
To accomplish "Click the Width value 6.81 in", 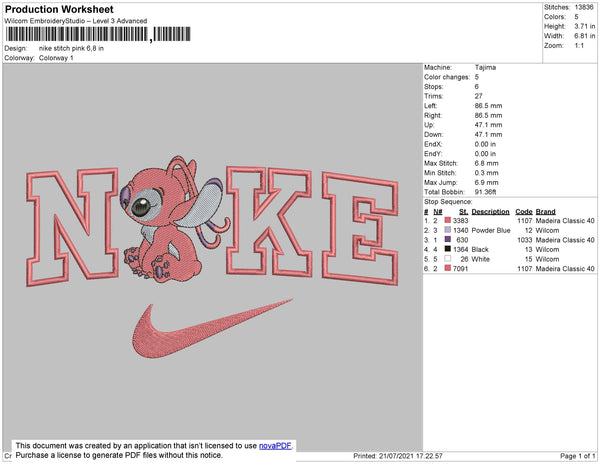I will pos(585,36).
